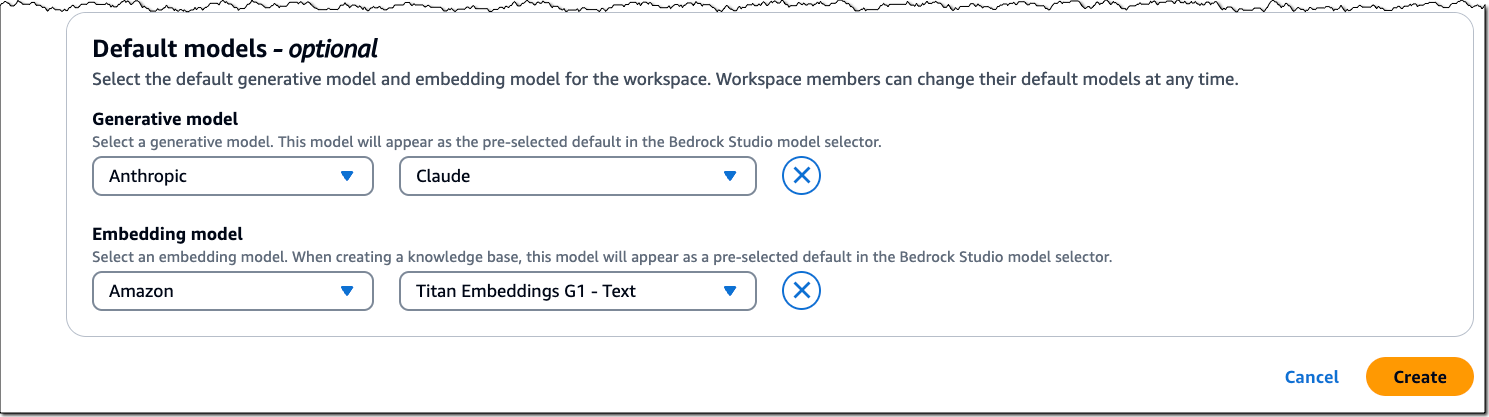
Task: Click the Create button
Action: coord(1420,377)
